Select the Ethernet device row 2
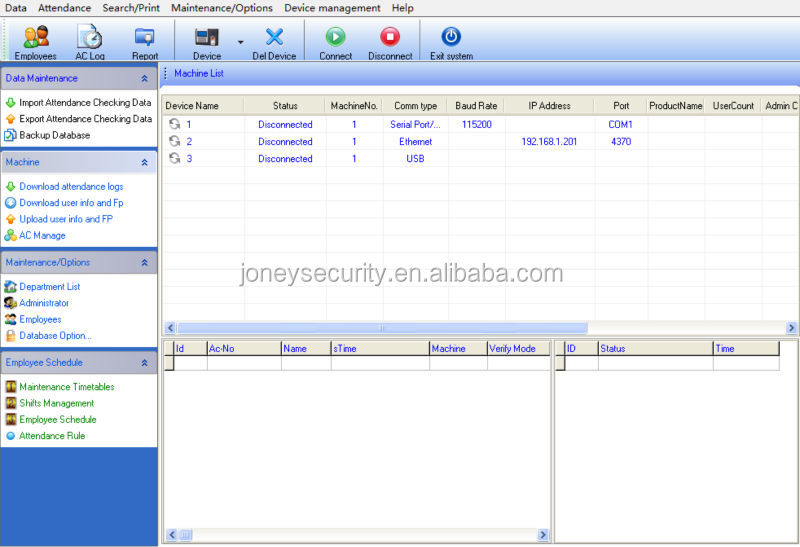This screenshot has width=800, height=547. (415, 142)
